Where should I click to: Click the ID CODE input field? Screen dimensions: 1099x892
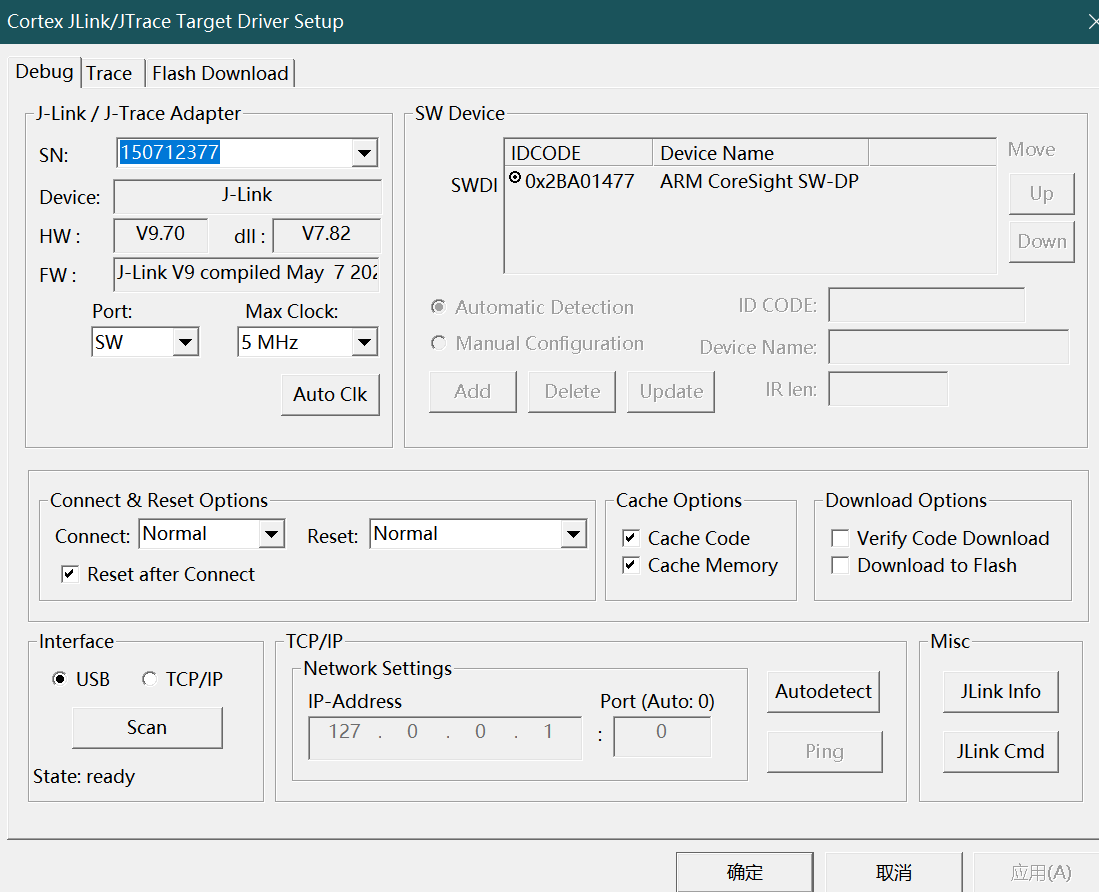pyautogui.click(x=927, y=305)
